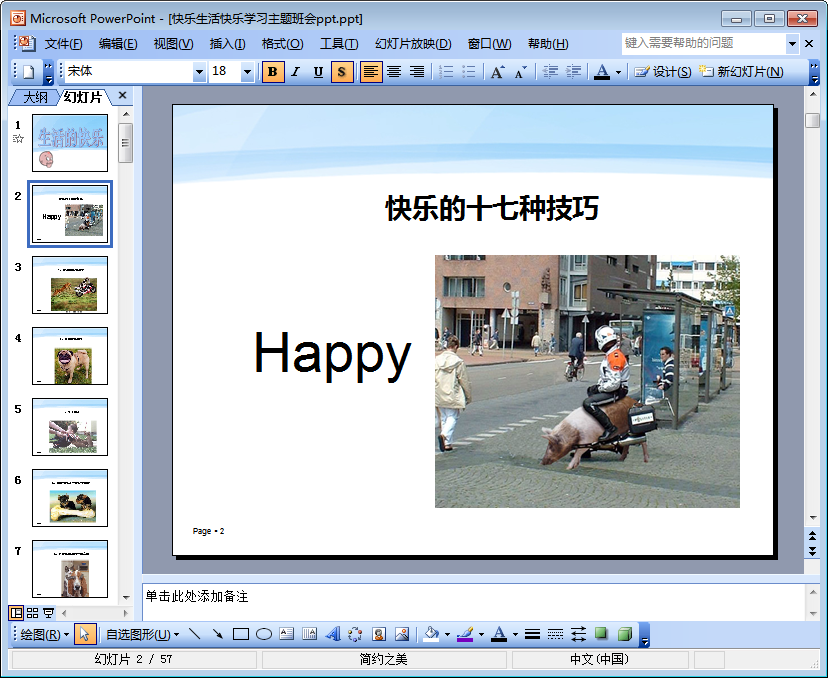Click the increase font size icon
The image size is (828, 678).
click(497, 72)
